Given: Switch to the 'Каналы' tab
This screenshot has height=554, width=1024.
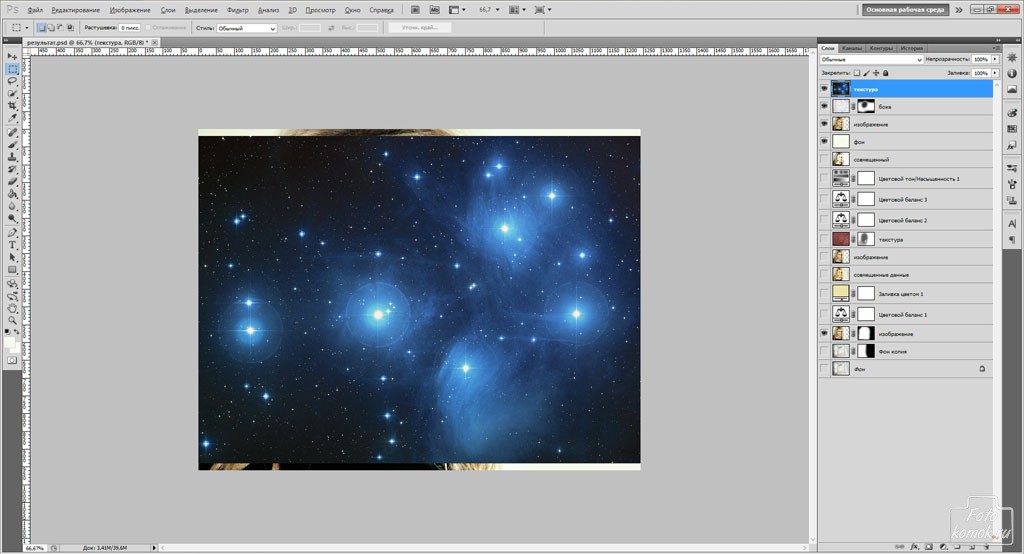Looking at the screenshot, I should point(852,48).
